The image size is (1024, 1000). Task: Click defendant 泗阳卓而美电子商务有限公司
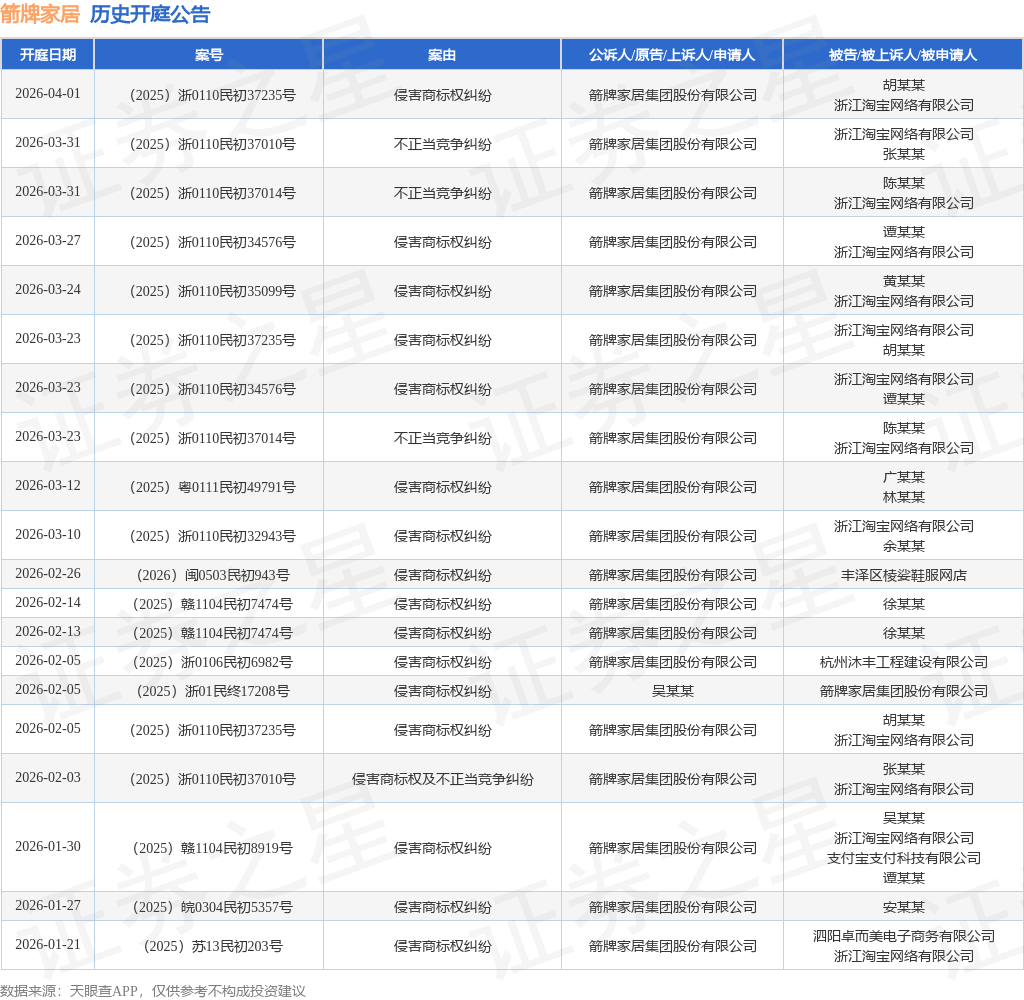903,936
